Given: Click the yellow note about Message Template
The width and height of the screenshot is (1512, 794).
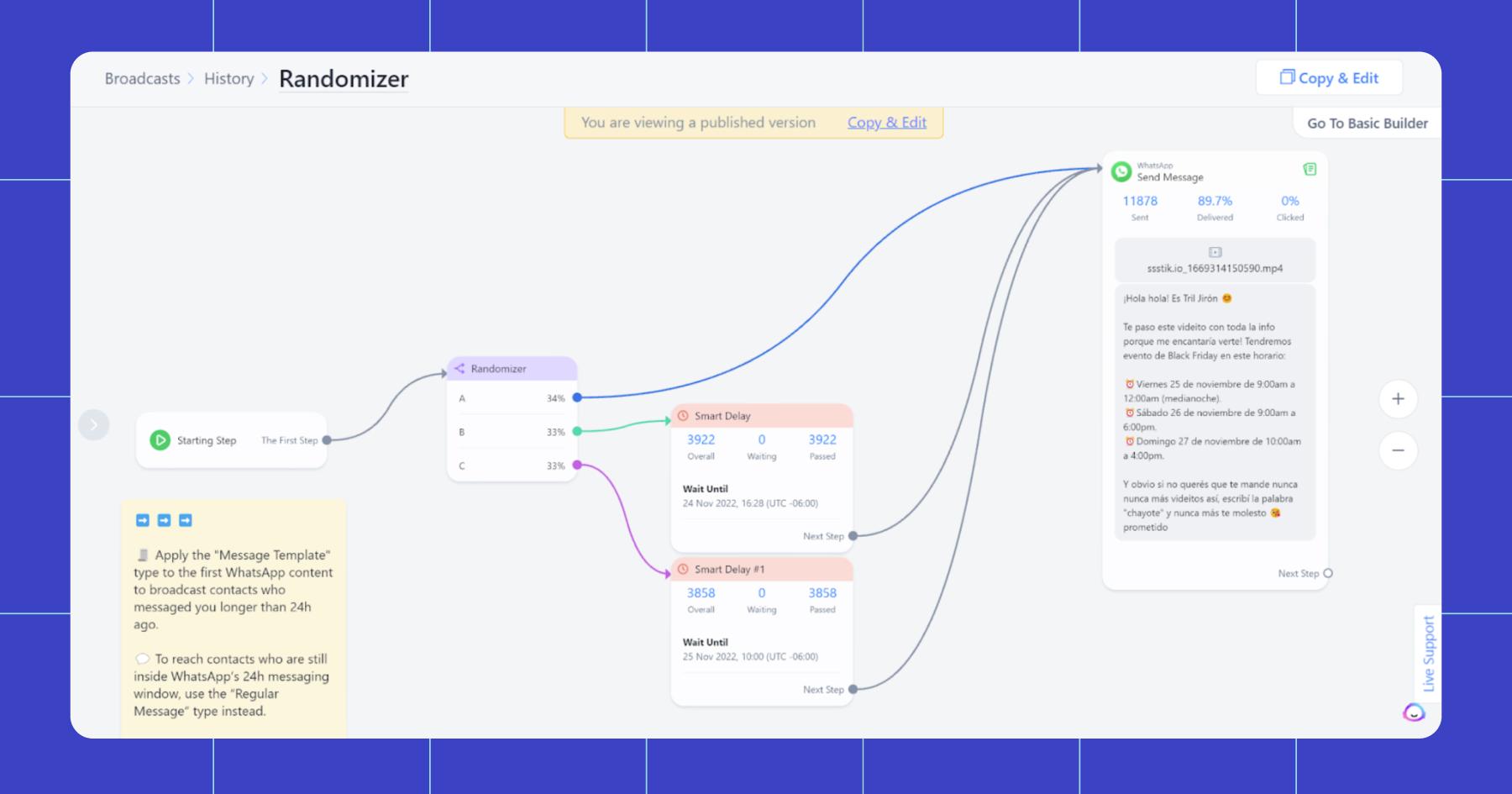Looking at the screenshot, I should click(x=234, y=618).
